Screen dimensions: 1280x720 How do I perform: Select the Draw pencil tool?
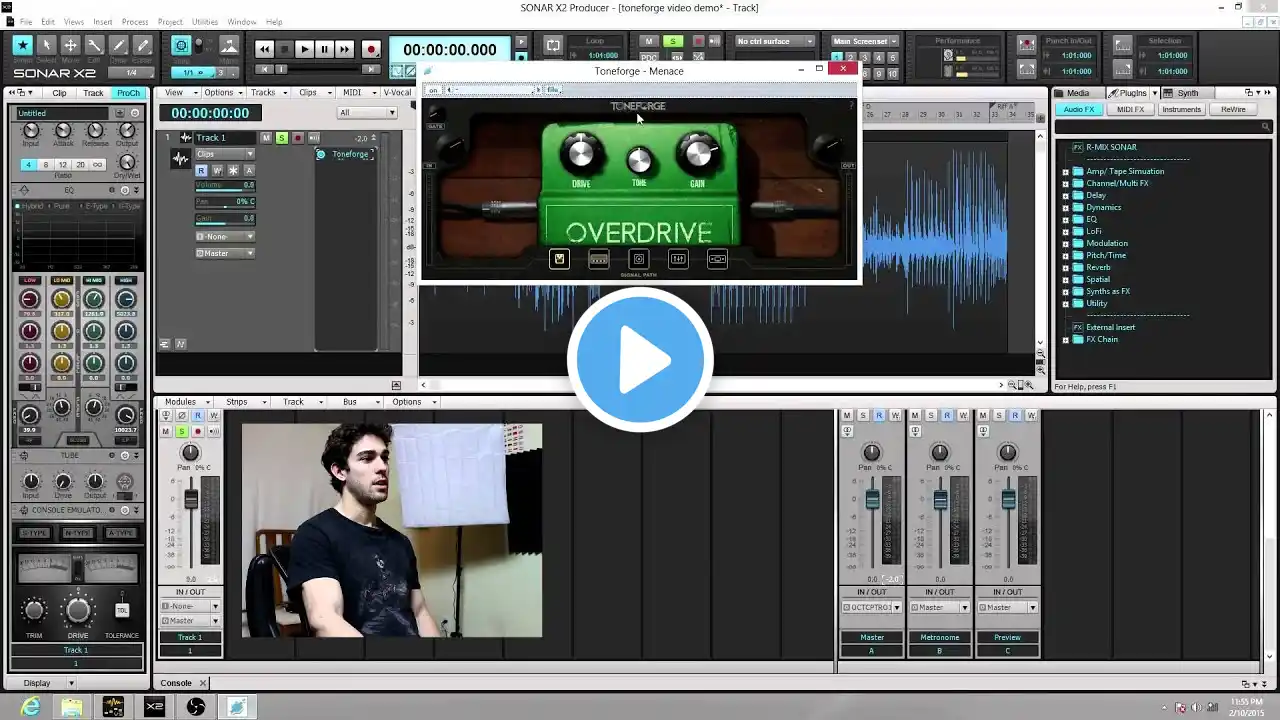(x=119, y=46)
